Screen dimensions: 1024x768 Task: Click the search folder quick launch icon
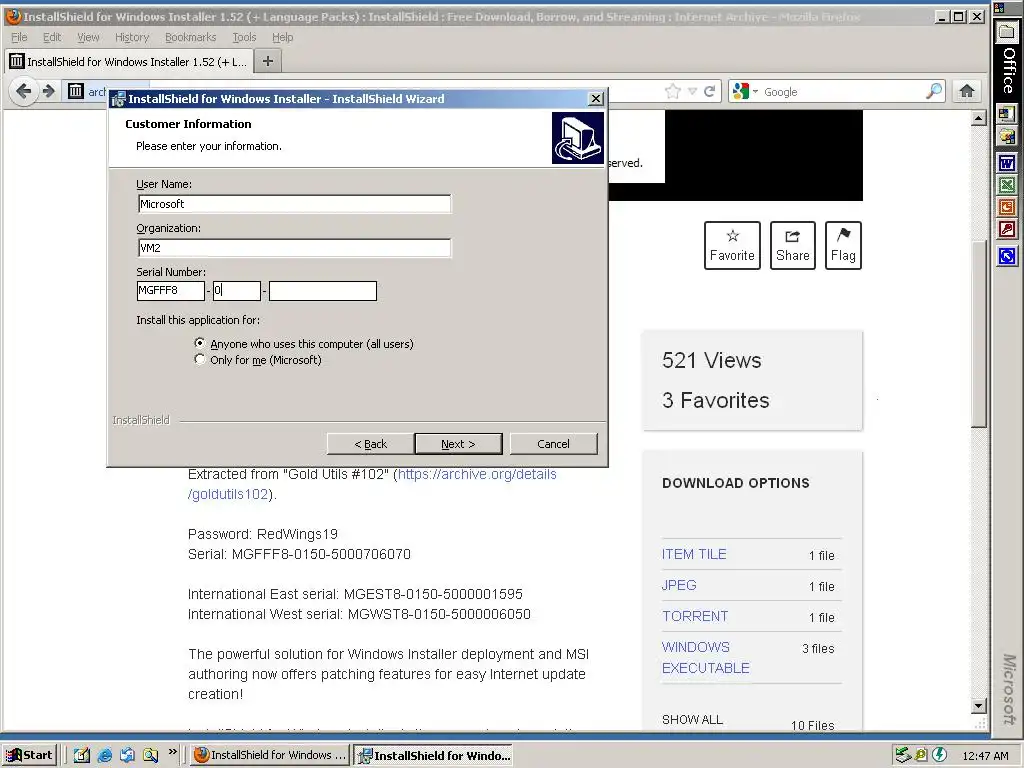click(x=151, y=755)
